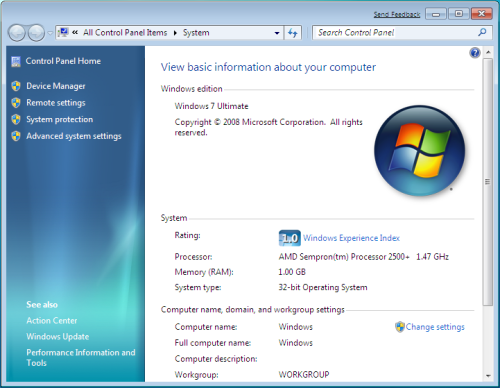
Task: Click the Workgroup label
Action: pyautogui.click(x=196, y=375)
